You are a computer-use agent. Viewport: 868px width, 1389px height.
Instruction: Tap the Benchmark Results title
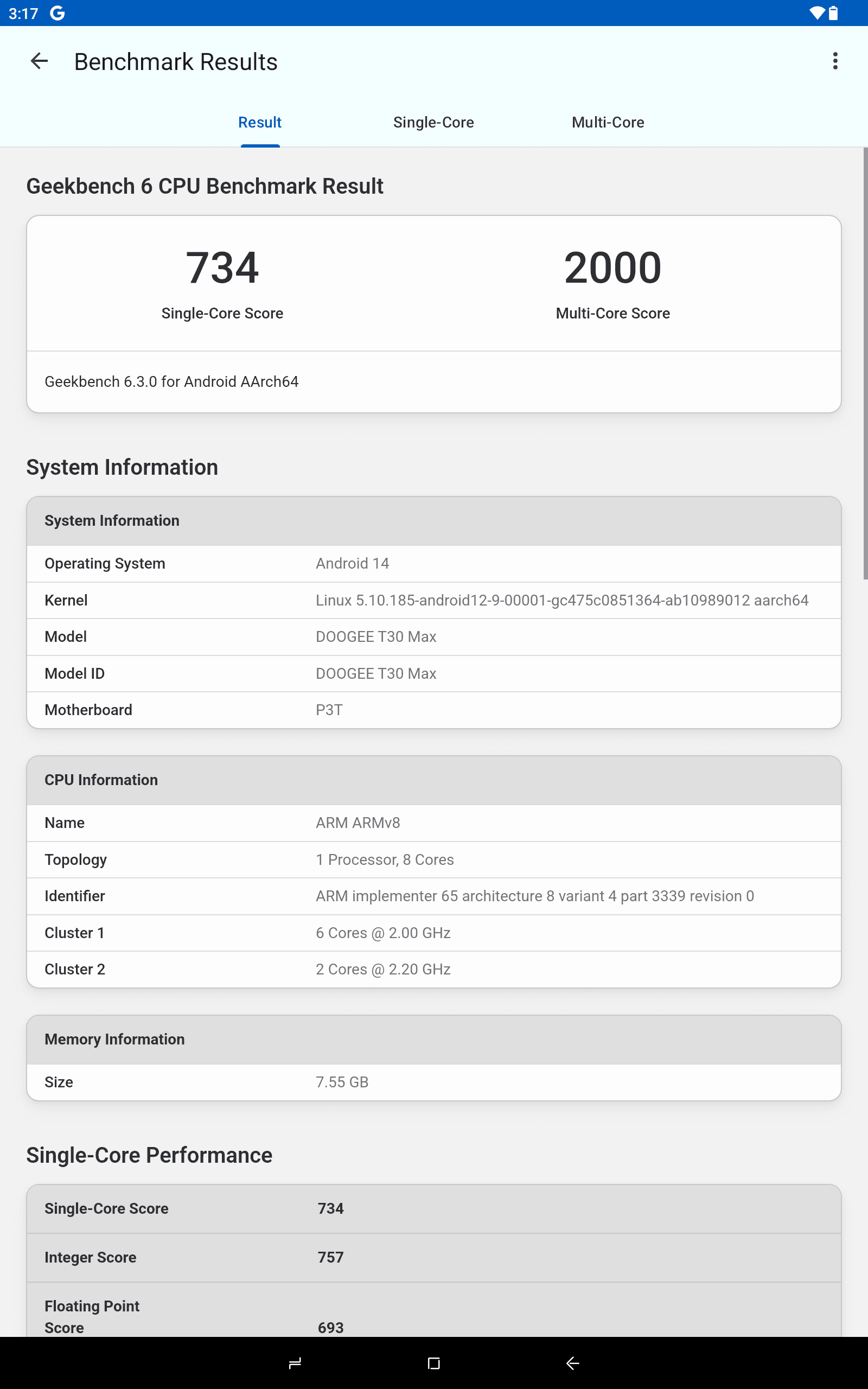(x=176, y=62)
